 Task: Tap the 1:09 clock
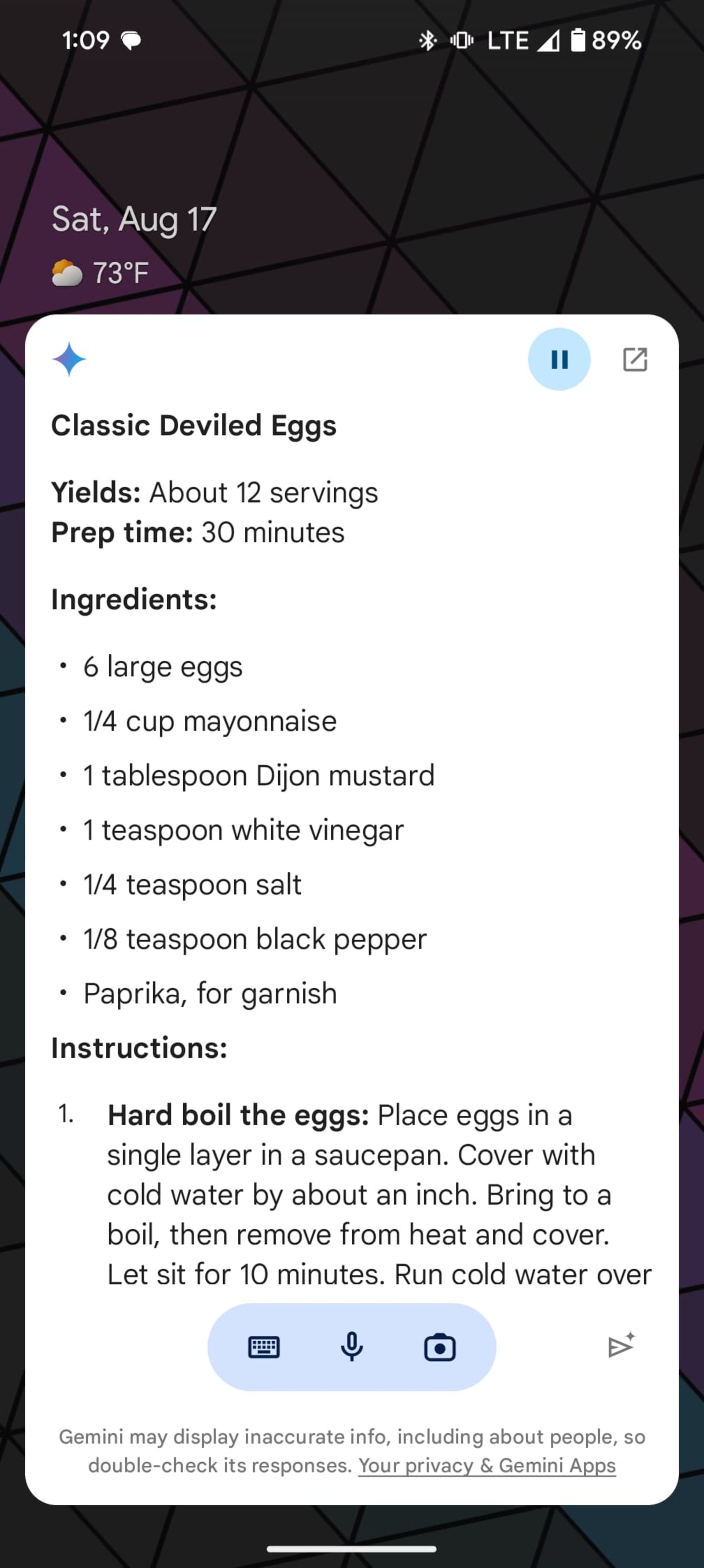click(85, 41)
